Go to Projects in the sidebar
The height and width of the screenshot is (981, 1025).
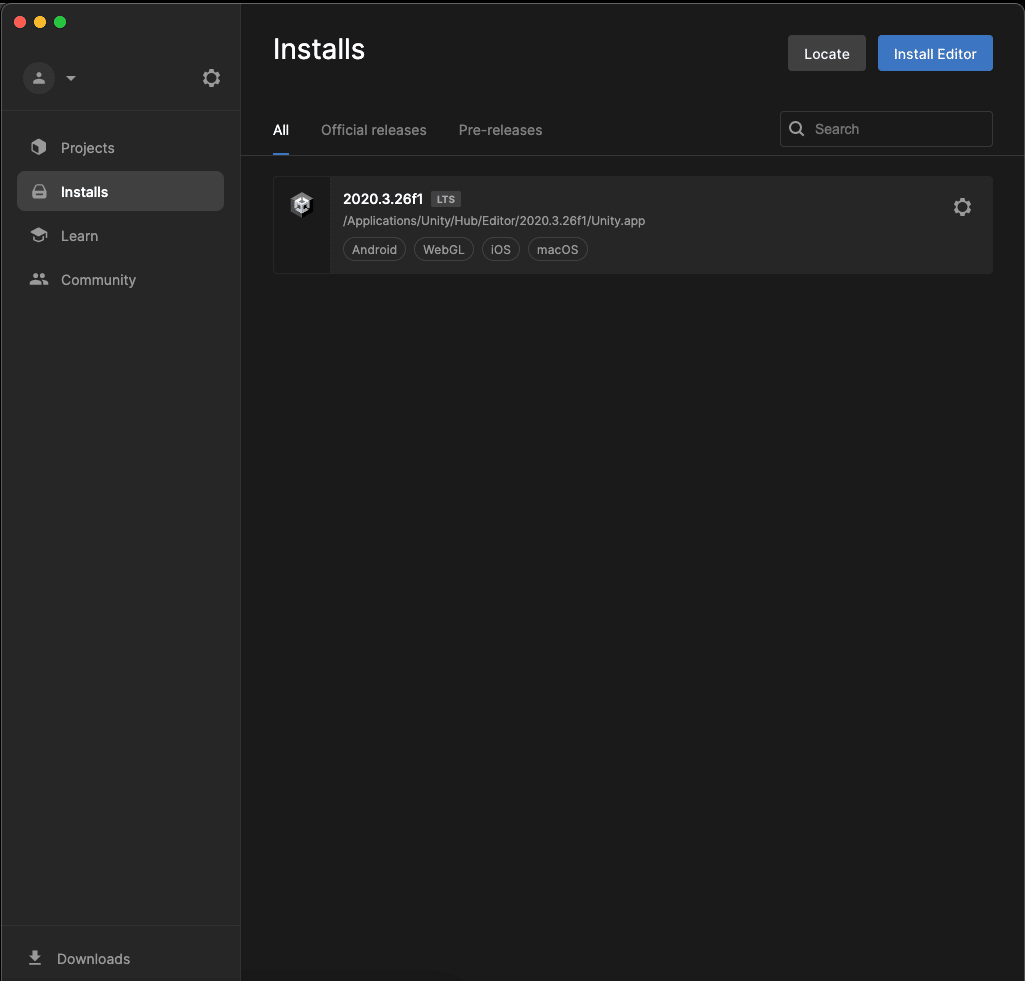[120, 148]
